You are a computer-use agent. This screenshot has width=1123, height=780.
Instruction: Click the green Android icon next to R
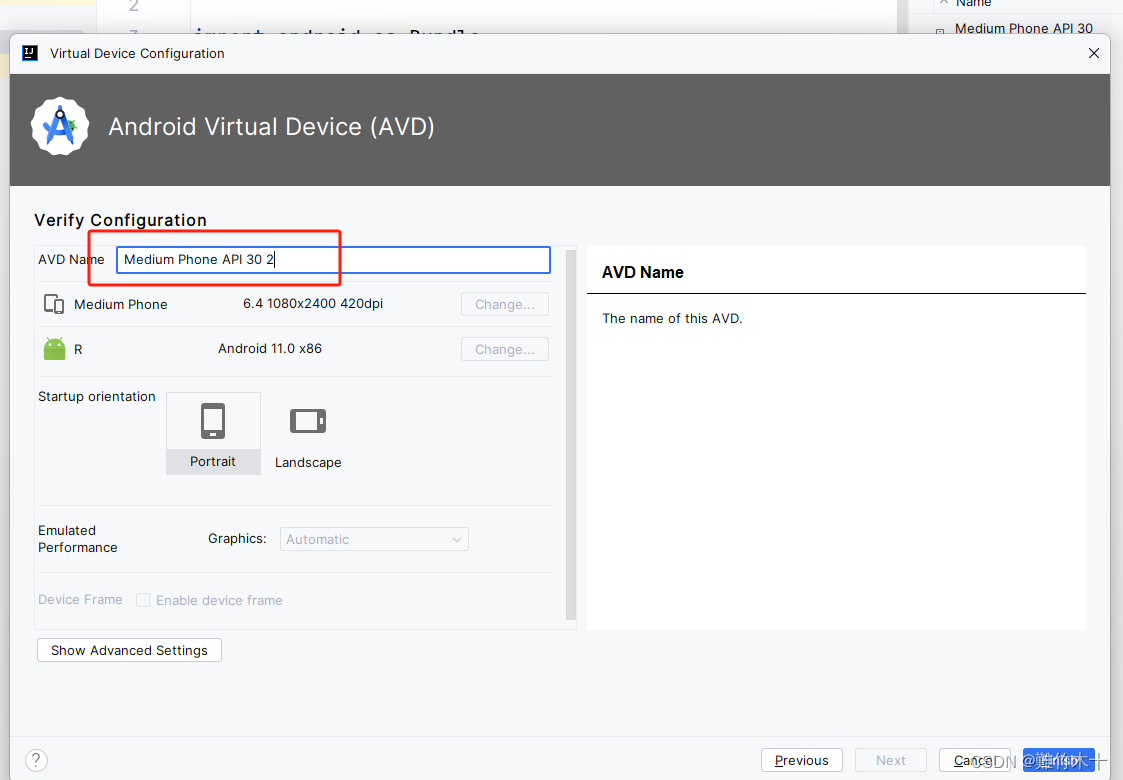[x=52, y=348]
